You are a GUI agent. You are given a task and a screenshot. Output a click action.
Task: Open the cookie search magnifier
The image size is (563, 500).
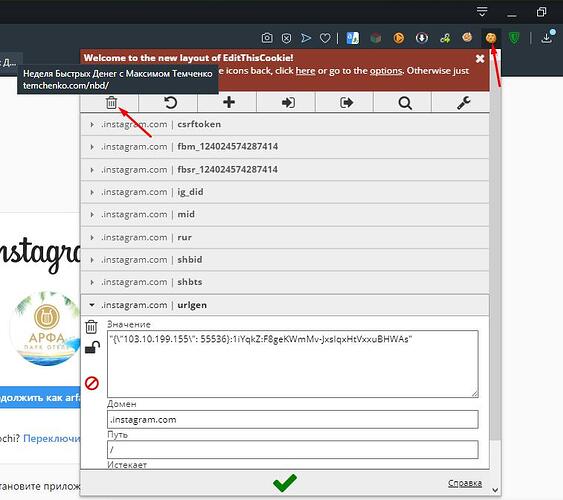405,103
